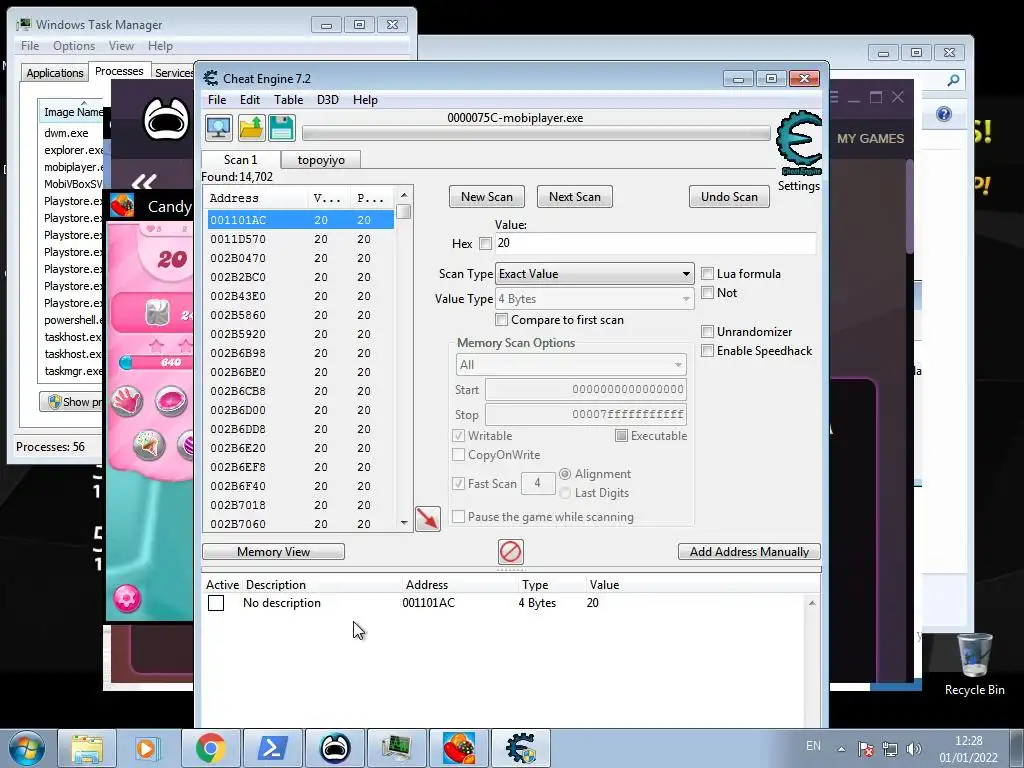Open Cheat Engine Edit menu
Viewport: 1024px width, 768px height.
click(249, 100)
